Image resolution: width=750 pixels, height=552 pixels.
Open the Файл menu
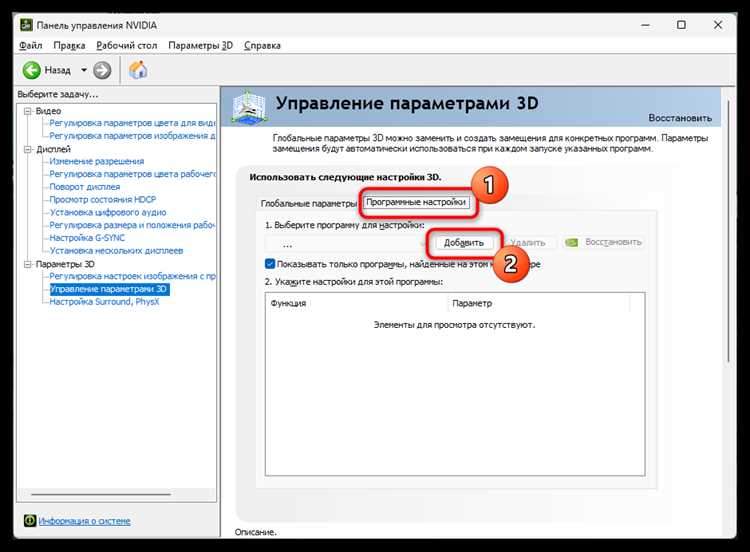[31, 45]
